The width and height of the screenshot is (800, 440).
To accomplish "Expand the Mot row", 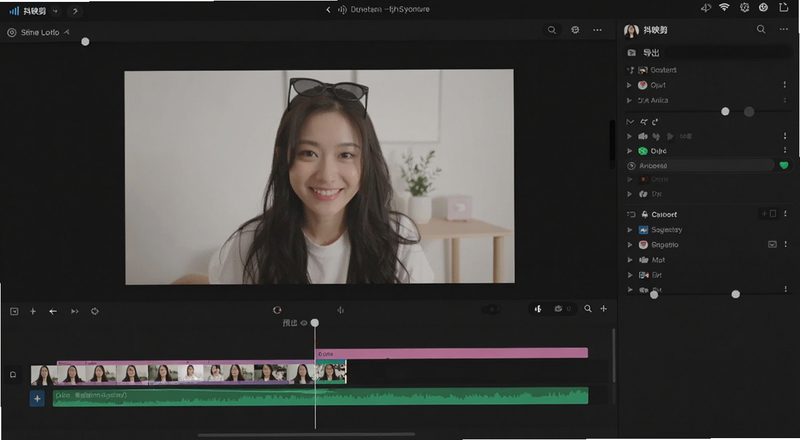I will pos(630,260).
